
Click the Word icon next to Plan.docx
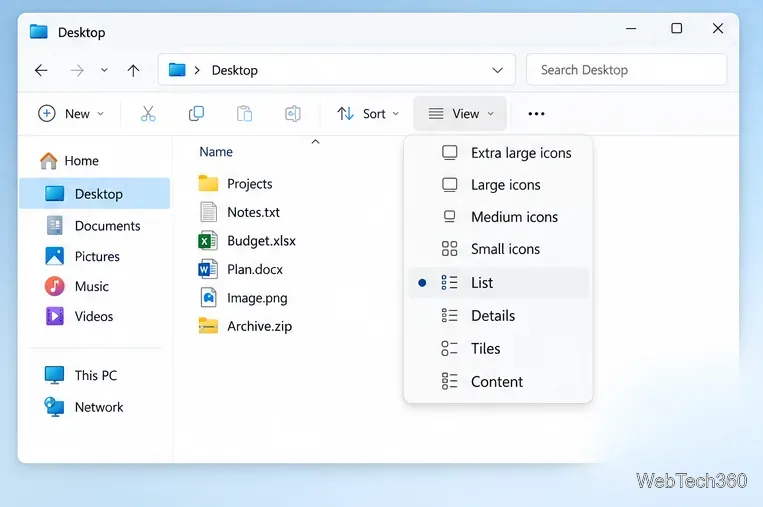[x=208, y=269]
